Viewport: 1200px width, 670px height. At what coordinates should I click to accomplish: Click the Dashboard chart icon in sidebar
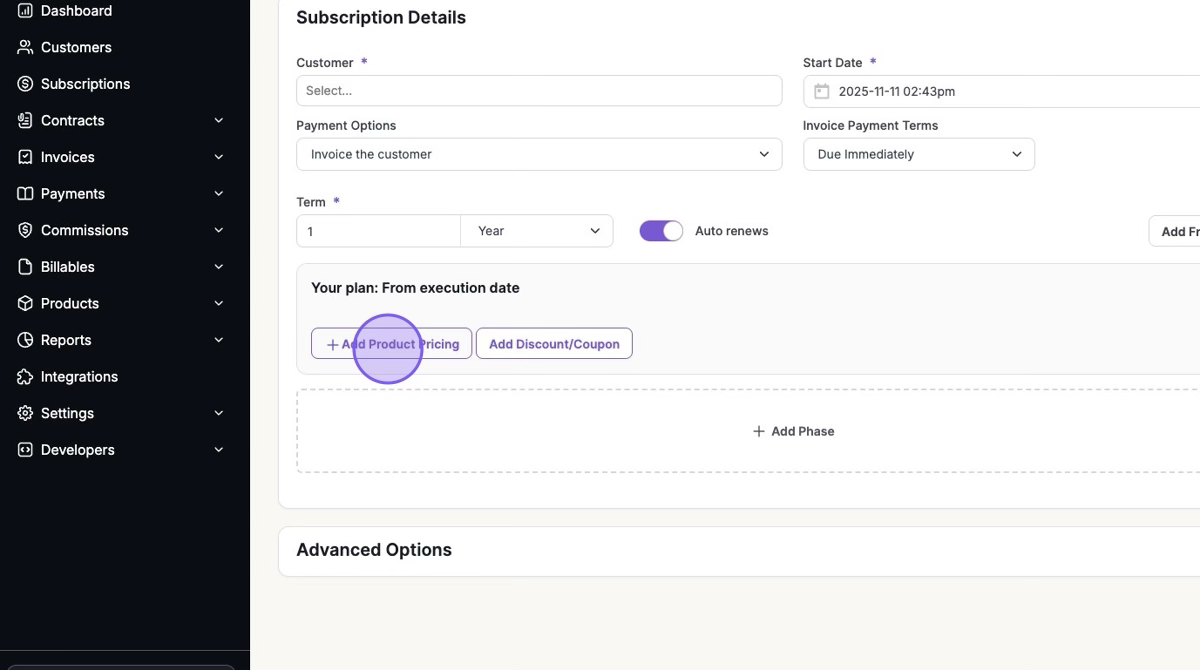(25, 11)
